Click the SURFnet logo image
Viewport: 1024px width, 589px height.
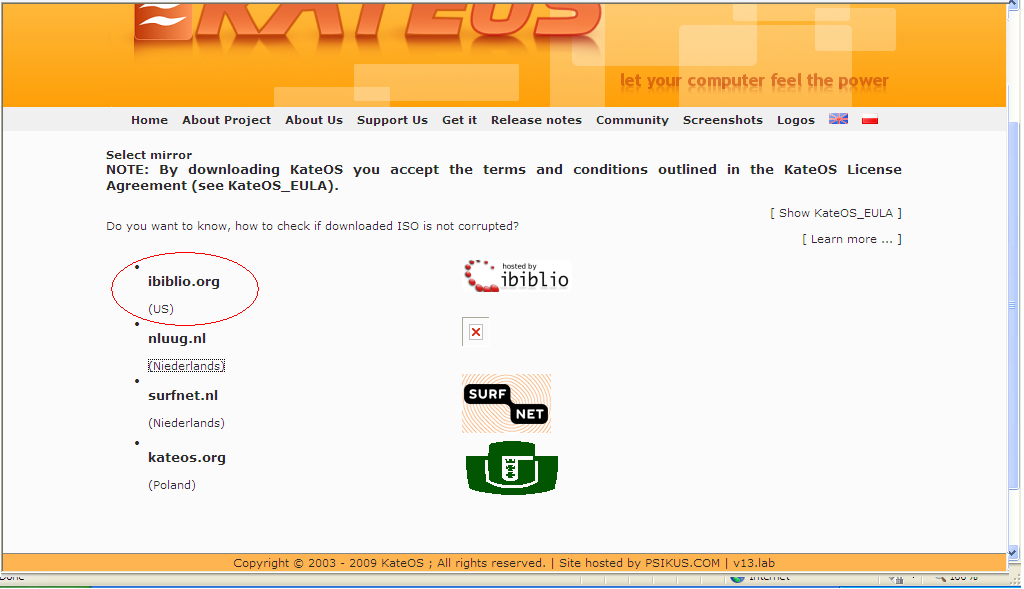(x=506, y=404)
